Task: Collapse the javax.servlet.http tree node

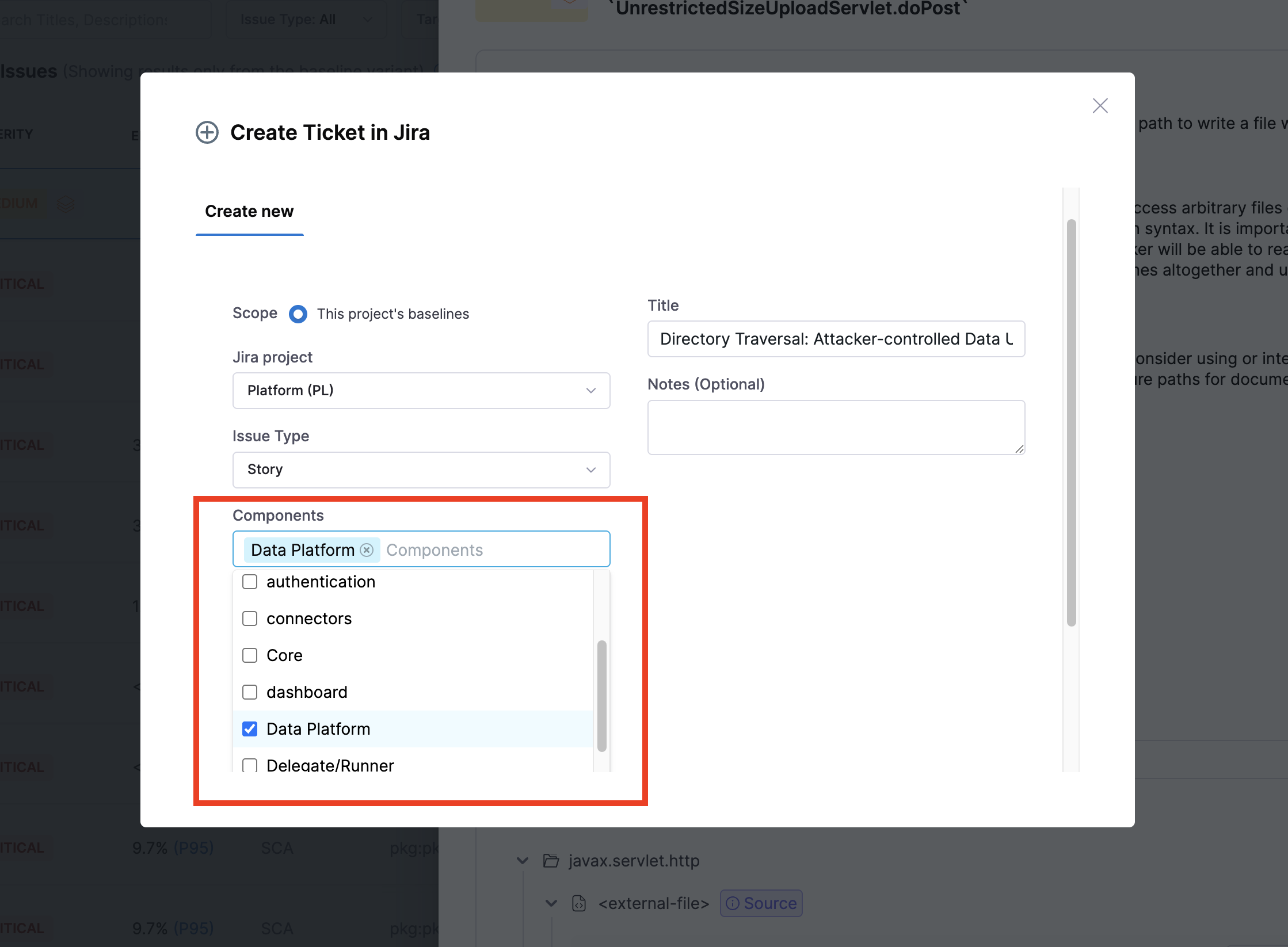Action: point(523,861)
